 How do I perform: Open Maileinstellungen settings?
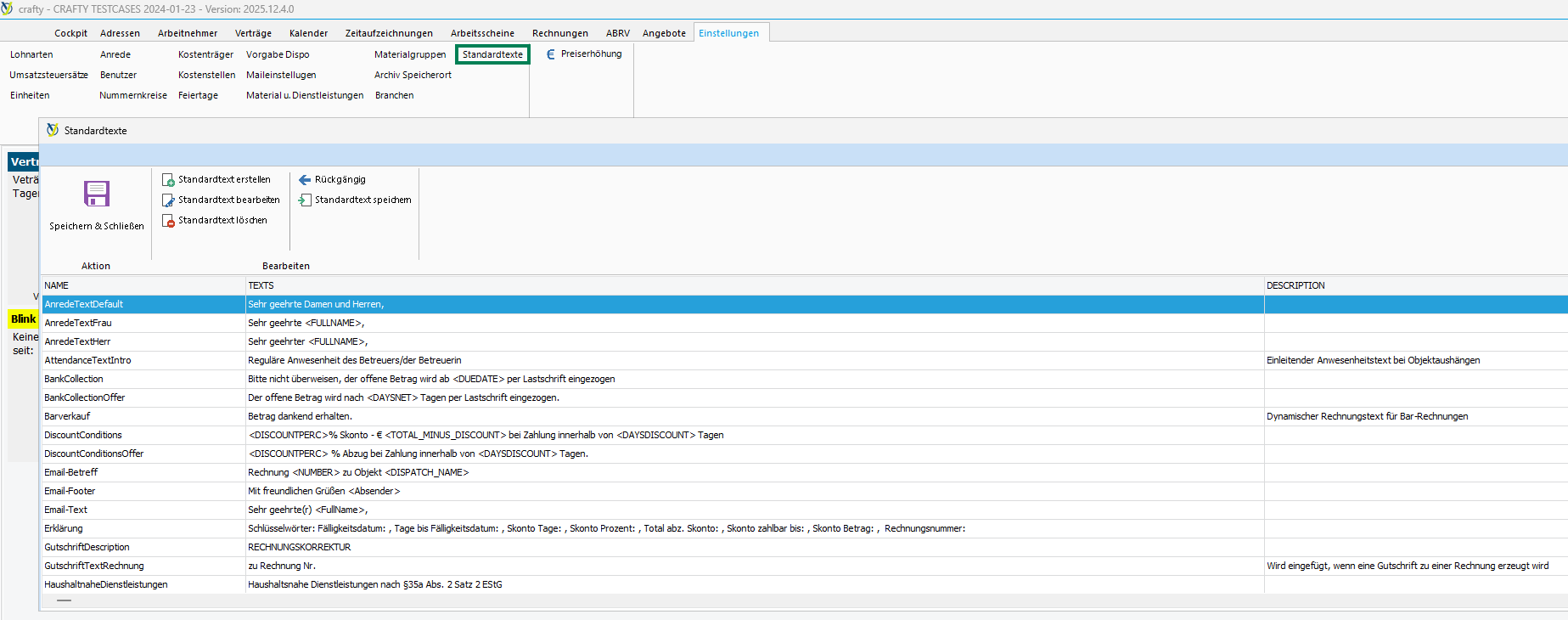pyautogui.click(x=281, y=75)
